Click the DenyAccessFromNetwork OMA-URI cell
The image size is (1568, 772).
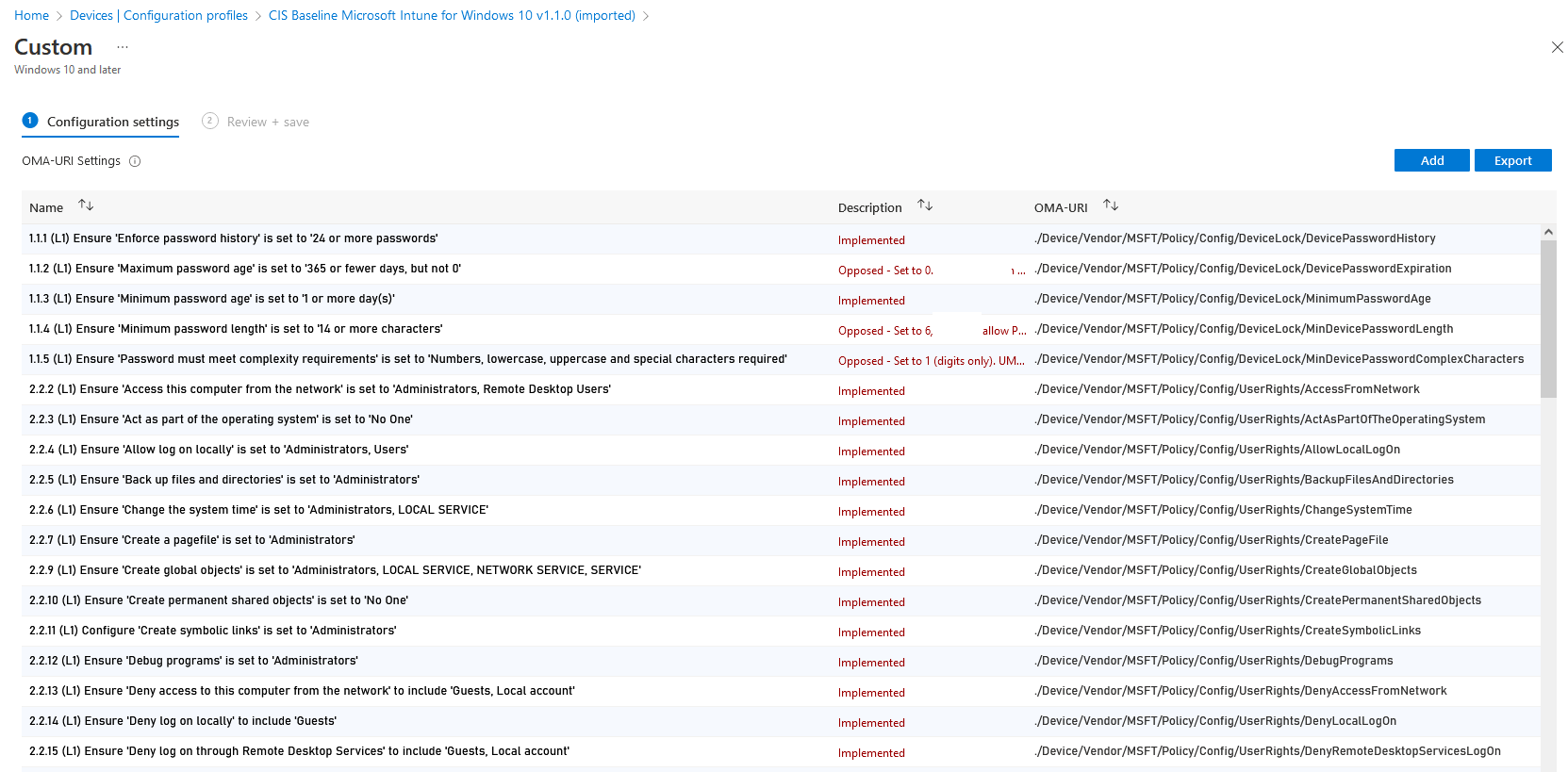click(x=1241, y=691)
